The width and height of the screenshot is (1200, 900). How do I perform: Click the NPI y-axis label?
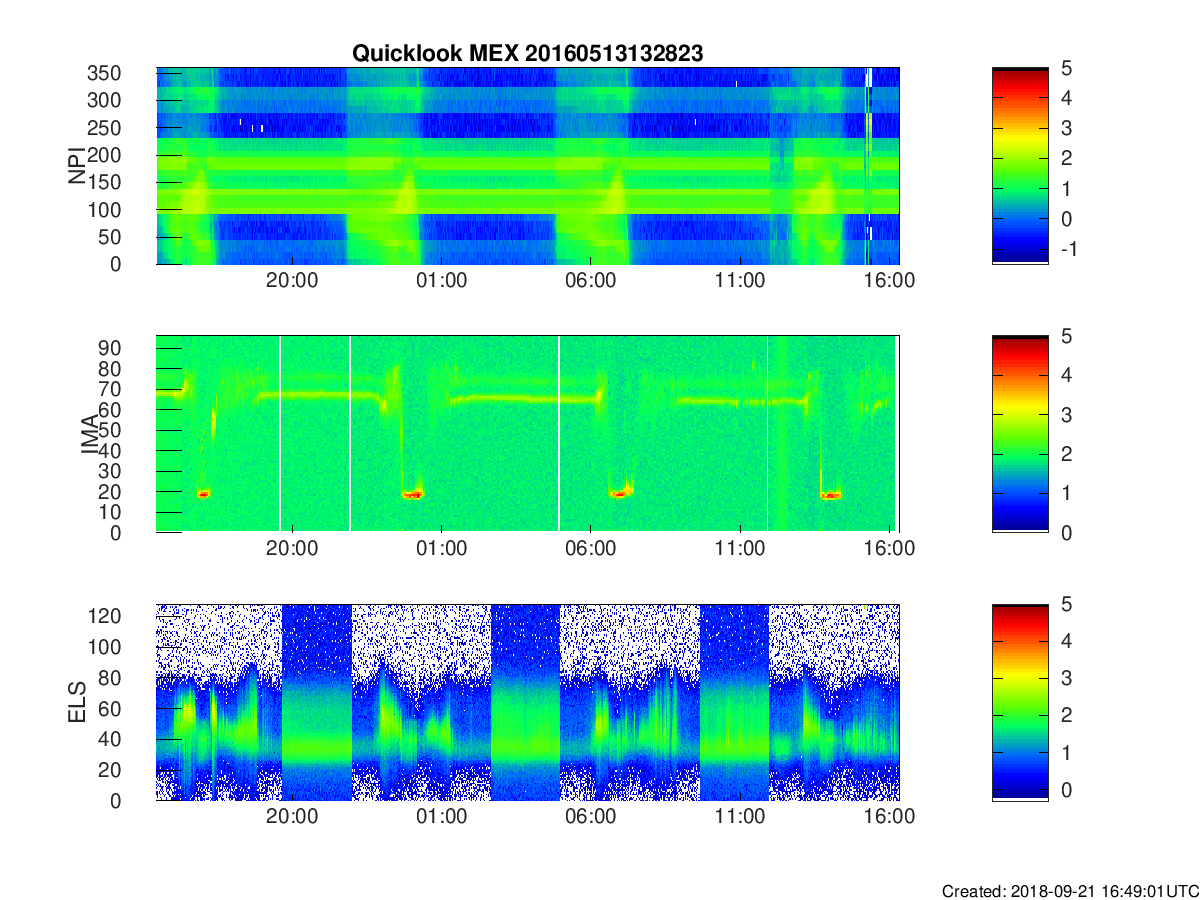tap(78, 166)
